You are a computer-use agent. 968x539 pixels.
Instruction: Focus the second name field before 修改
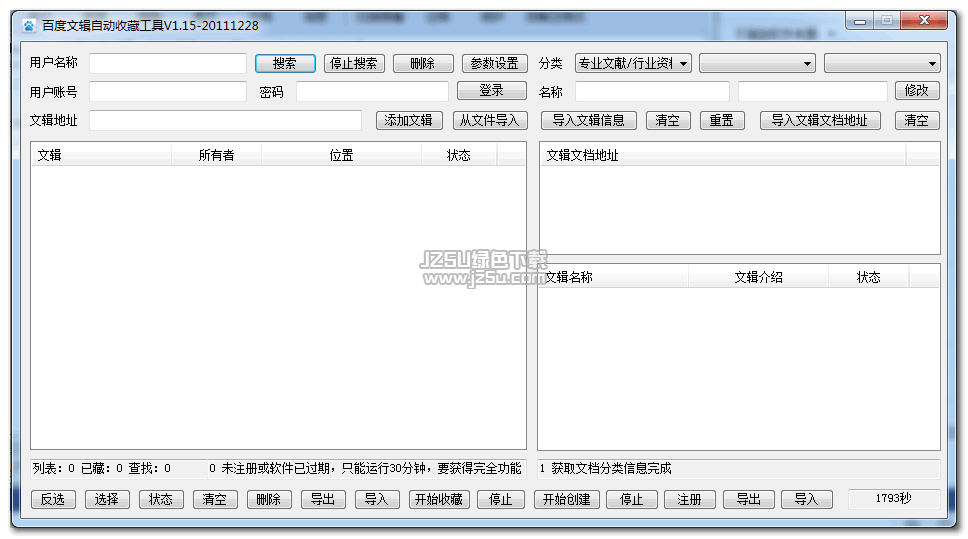pos(812,91)
